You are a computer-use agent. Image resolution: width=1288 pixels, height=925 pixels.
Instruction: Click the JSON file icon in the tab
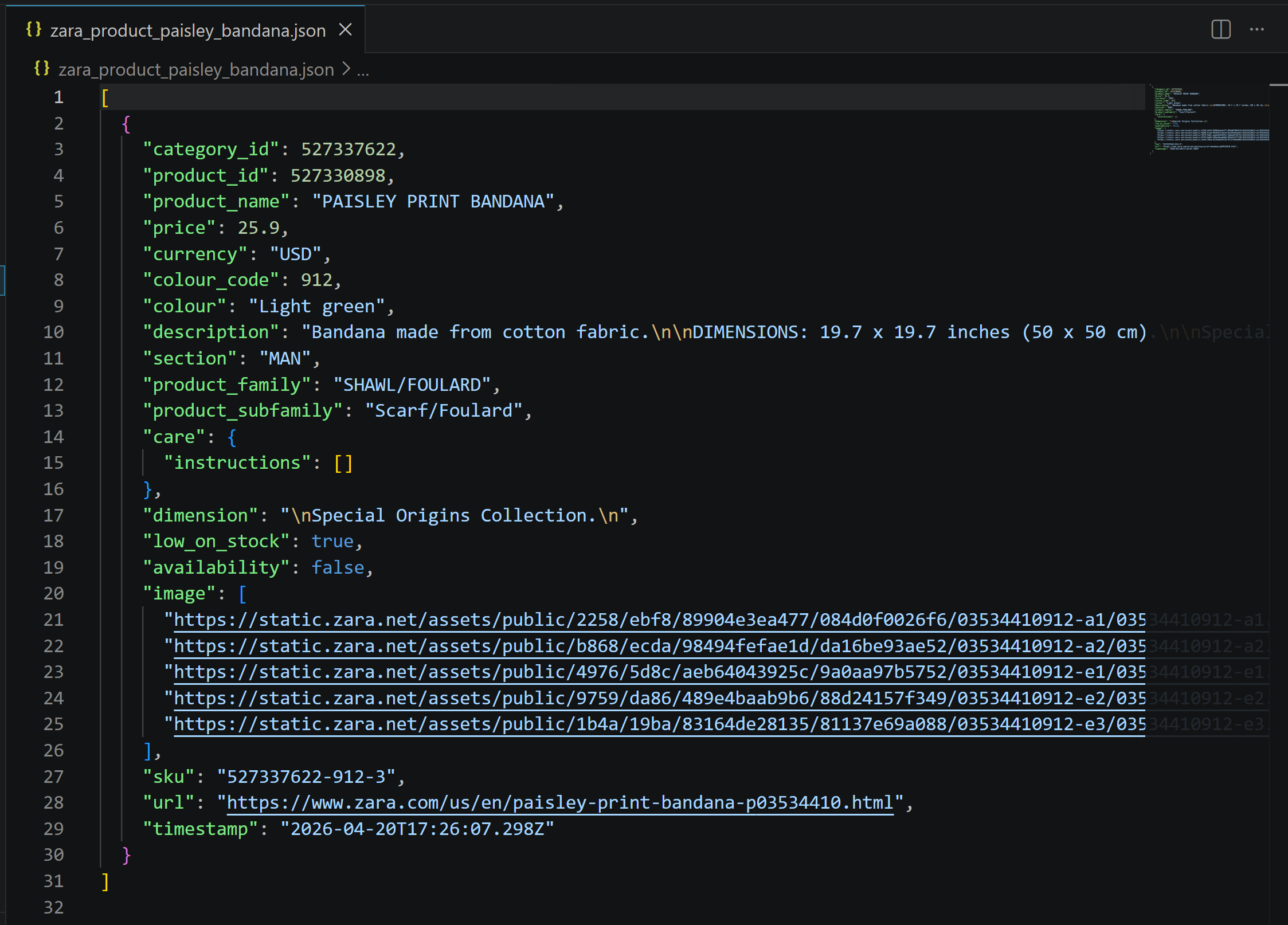click(x=34, y=29)
